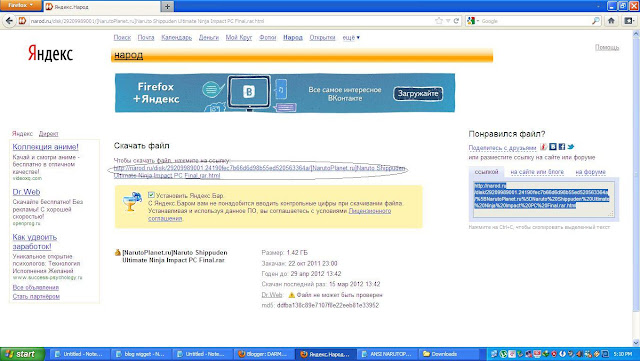Choose search engine via Google icon
This screenshot has width=640, height=361.
tap(472, 21)
